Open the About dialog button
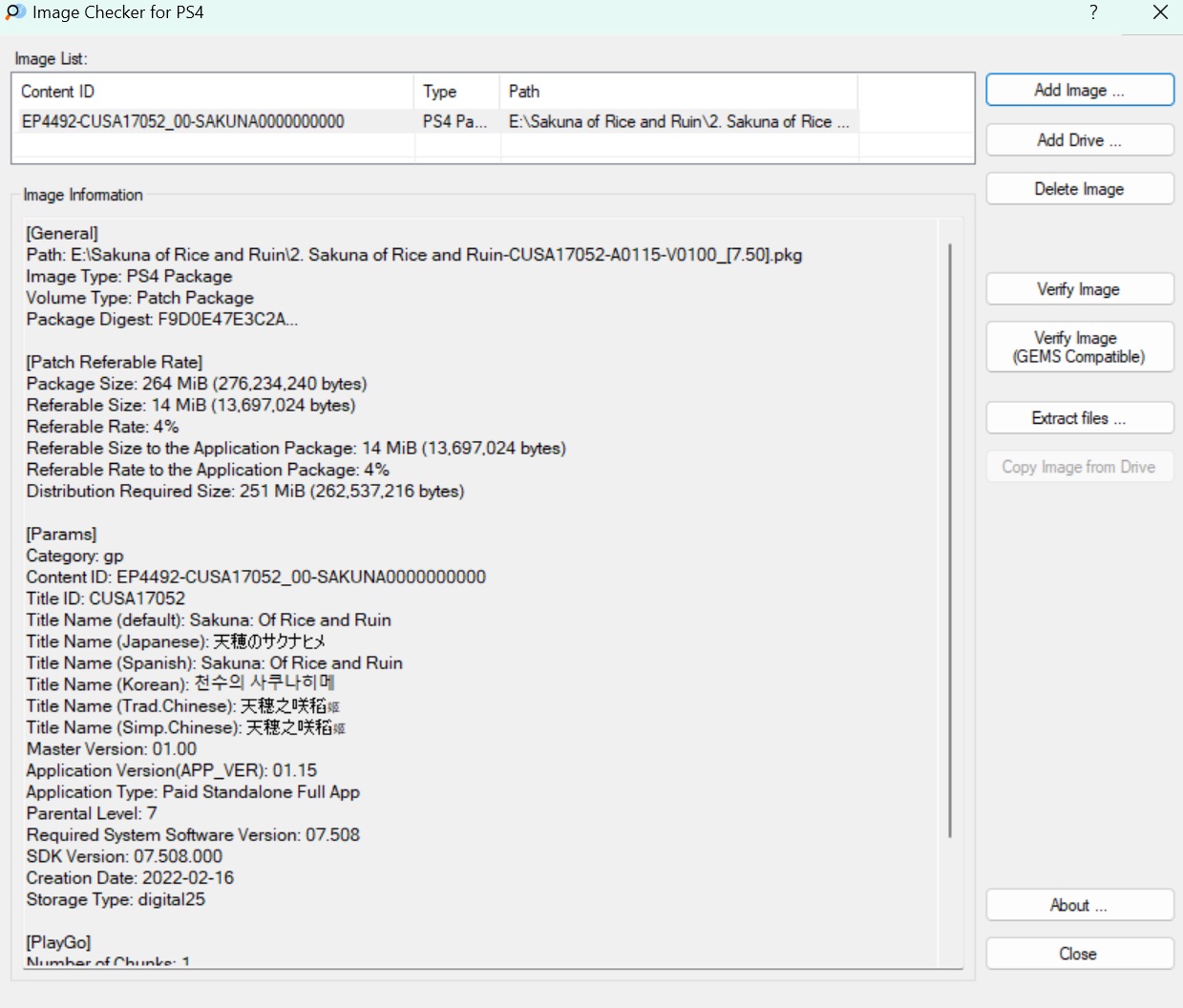The image size is (1183, 1008). (x=1079, y=905)
